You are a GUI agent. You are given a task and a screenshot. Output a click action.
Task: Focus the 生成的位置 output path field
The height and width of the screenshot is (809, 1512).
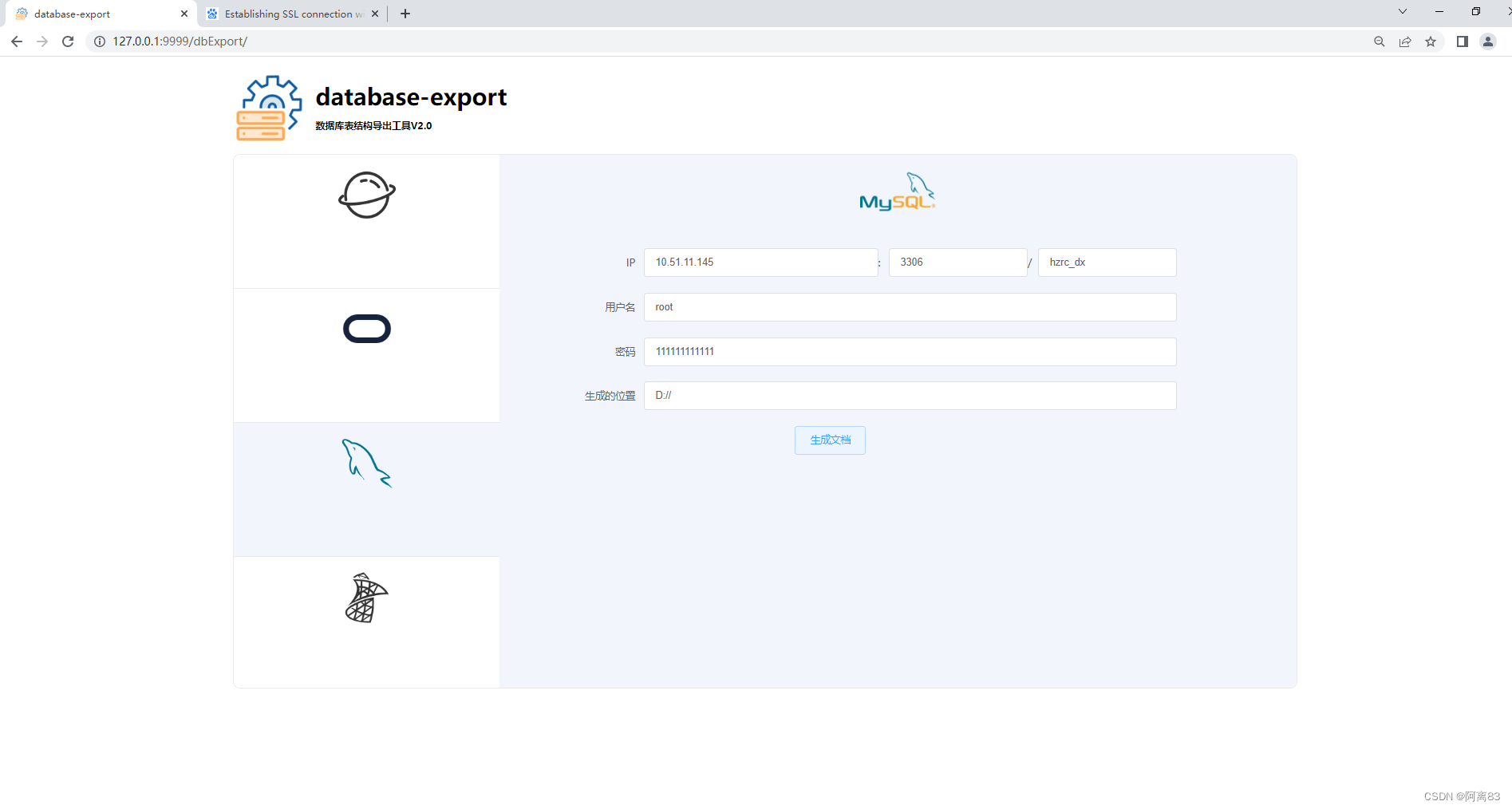(x=910, y=396)
